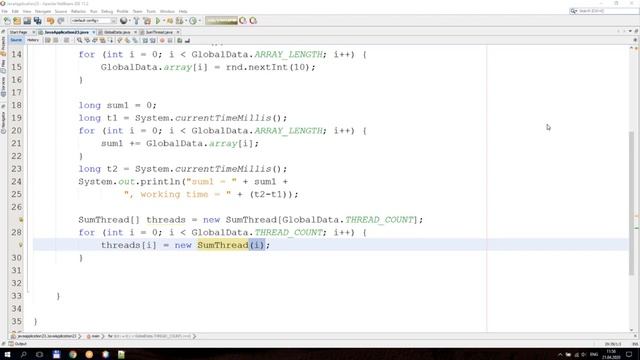Open the Output panel button at the bottom
Screen dimensions: 640x360
[x=18, y=344]
